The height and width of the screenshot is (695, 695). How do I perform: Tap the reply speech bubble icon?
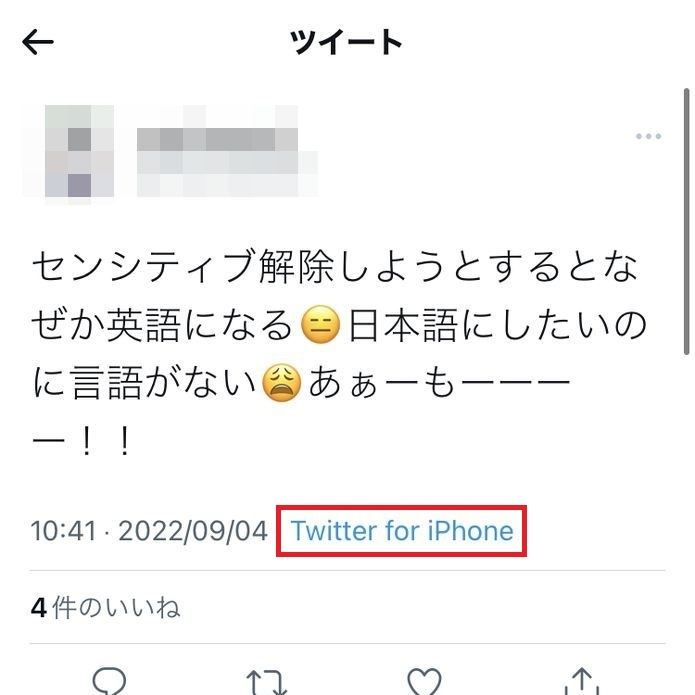[x=109, y=681]
